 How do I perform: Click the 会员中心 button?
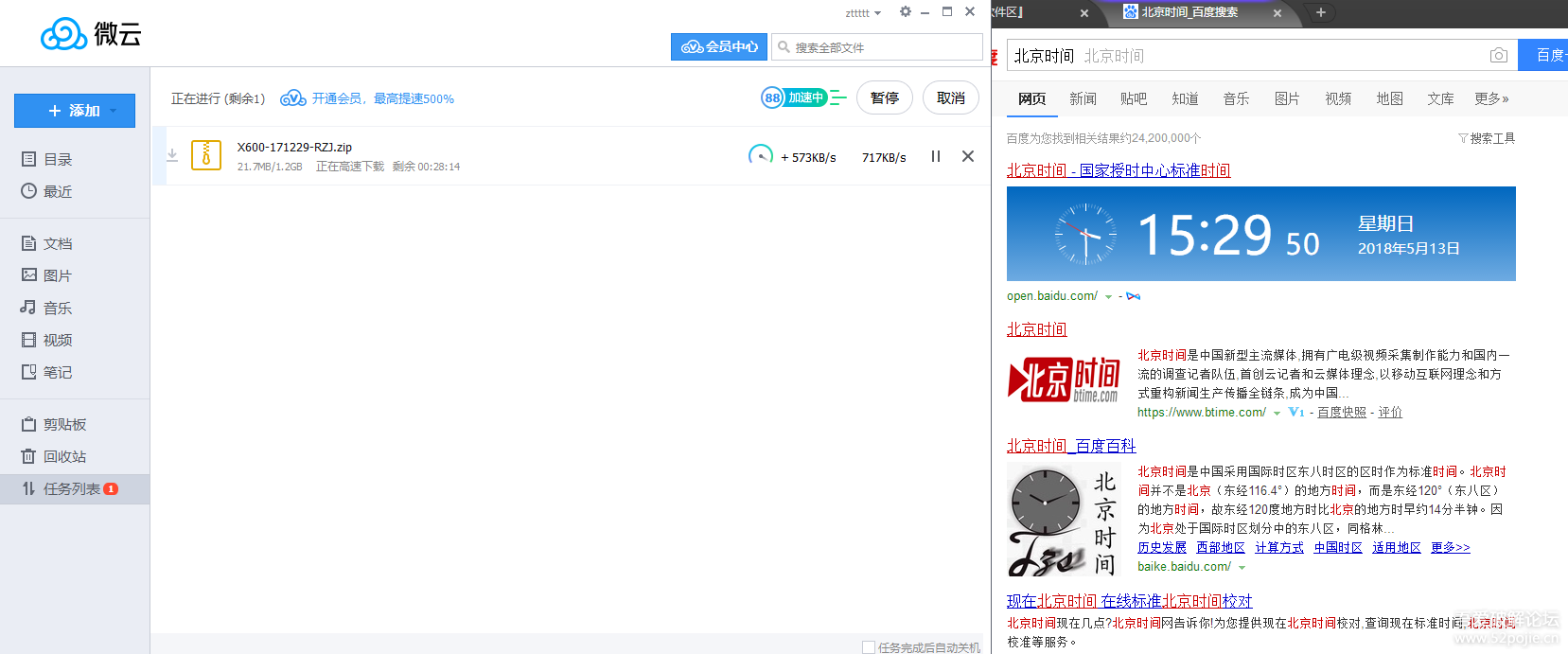[719, 46]
